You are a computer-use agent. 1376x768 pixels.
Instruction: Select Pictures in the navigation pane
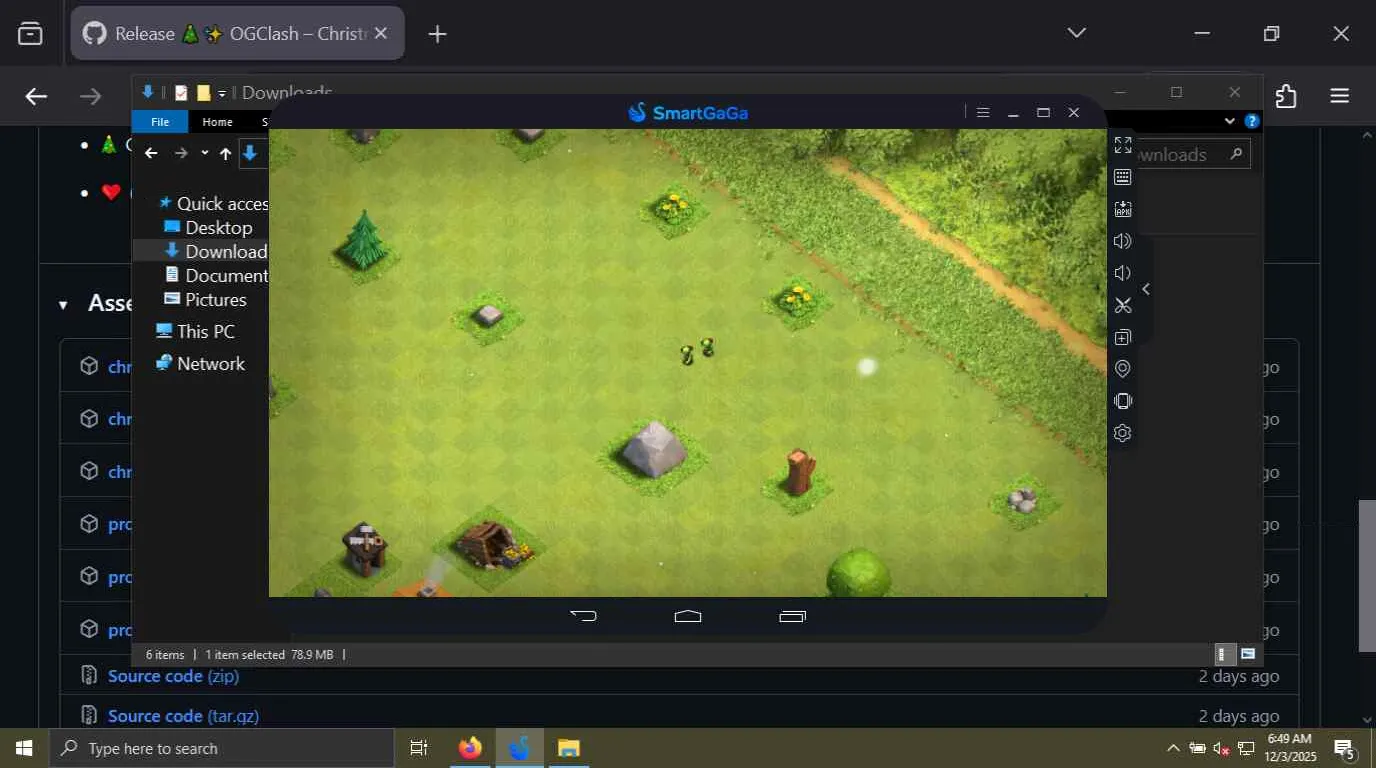click(x=205, y=299)
